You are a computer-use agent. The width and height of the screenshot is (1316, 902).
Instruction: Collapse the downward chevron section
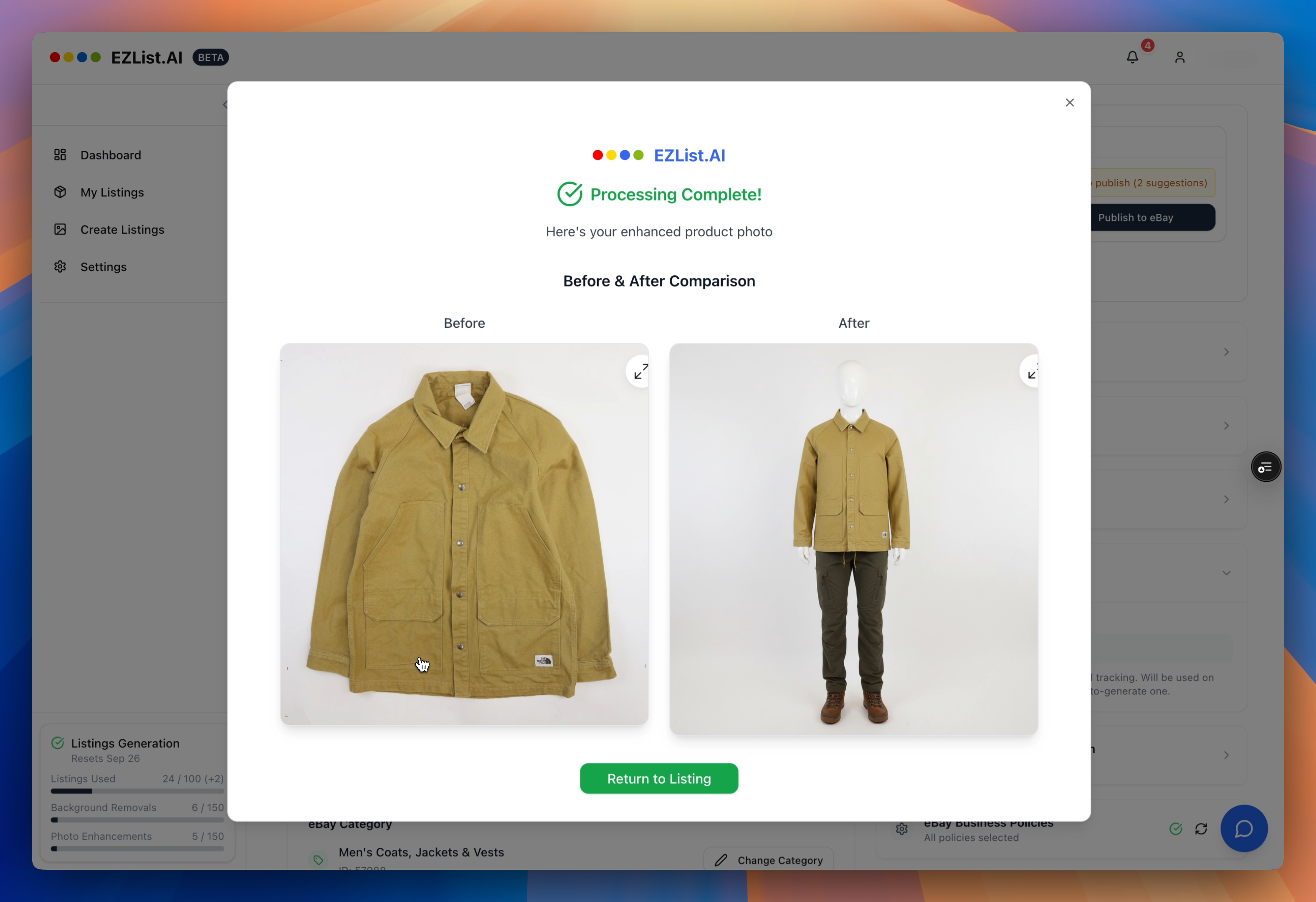coord(1226,573)
